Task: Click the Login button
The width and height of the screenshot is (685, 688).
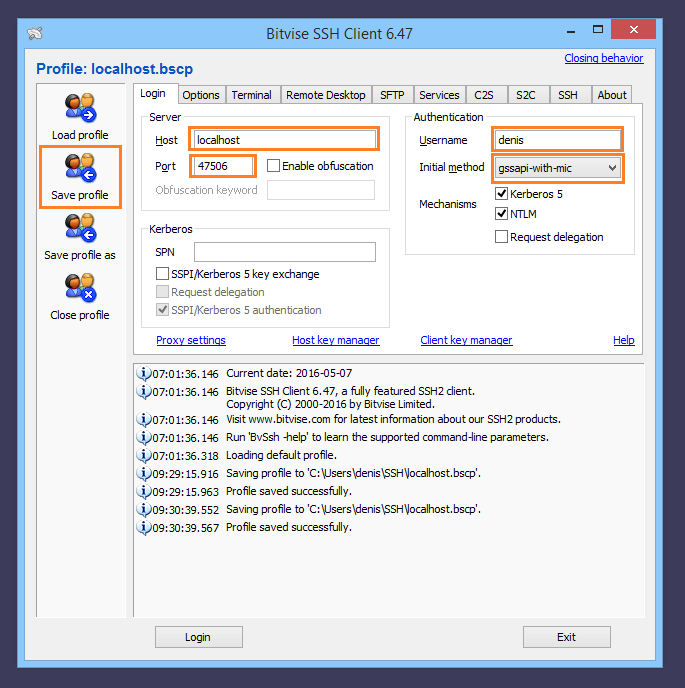Action: tap(198, 637)
